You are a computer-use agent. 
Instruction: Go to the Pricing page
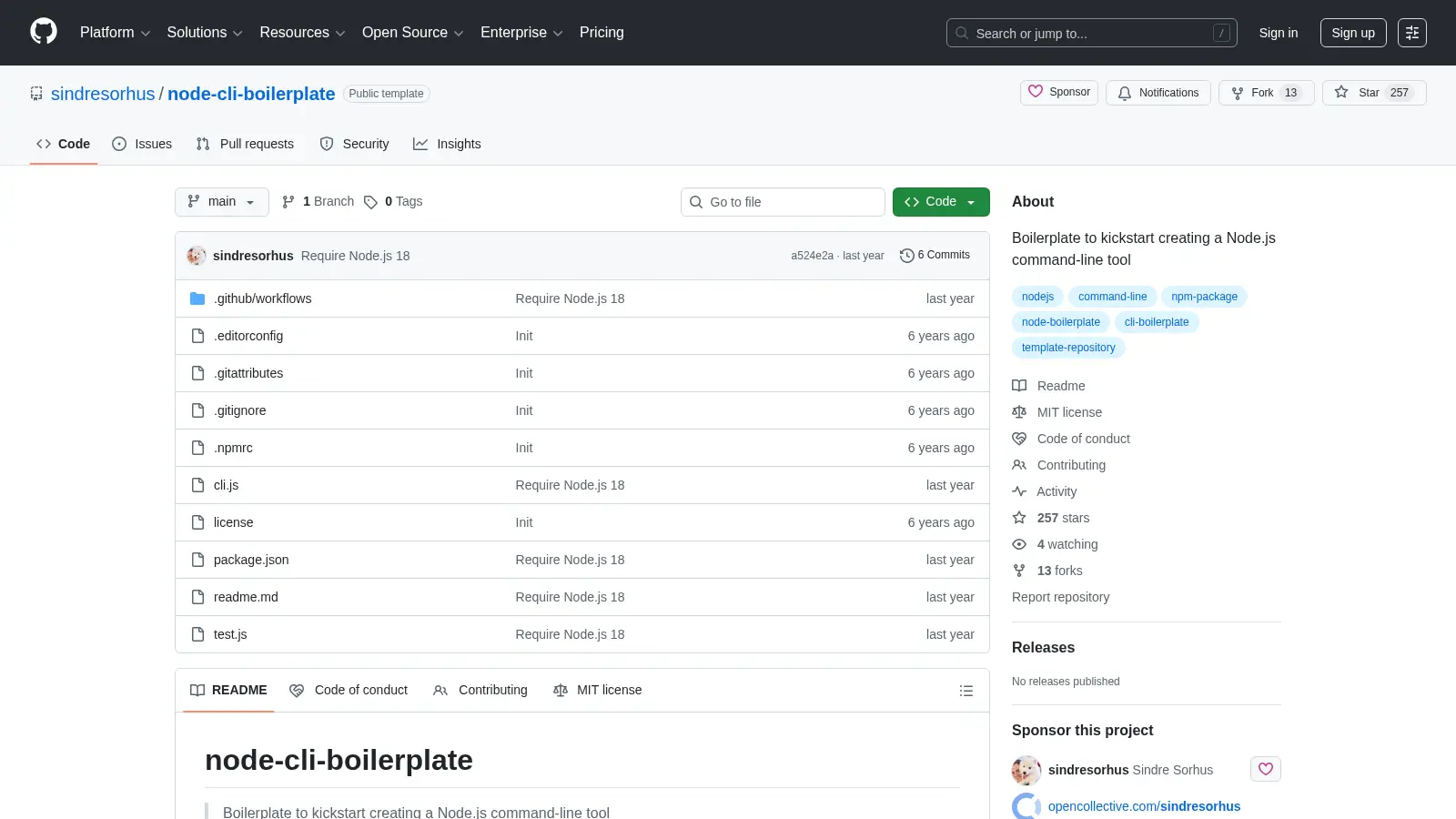tap(602, 33)
